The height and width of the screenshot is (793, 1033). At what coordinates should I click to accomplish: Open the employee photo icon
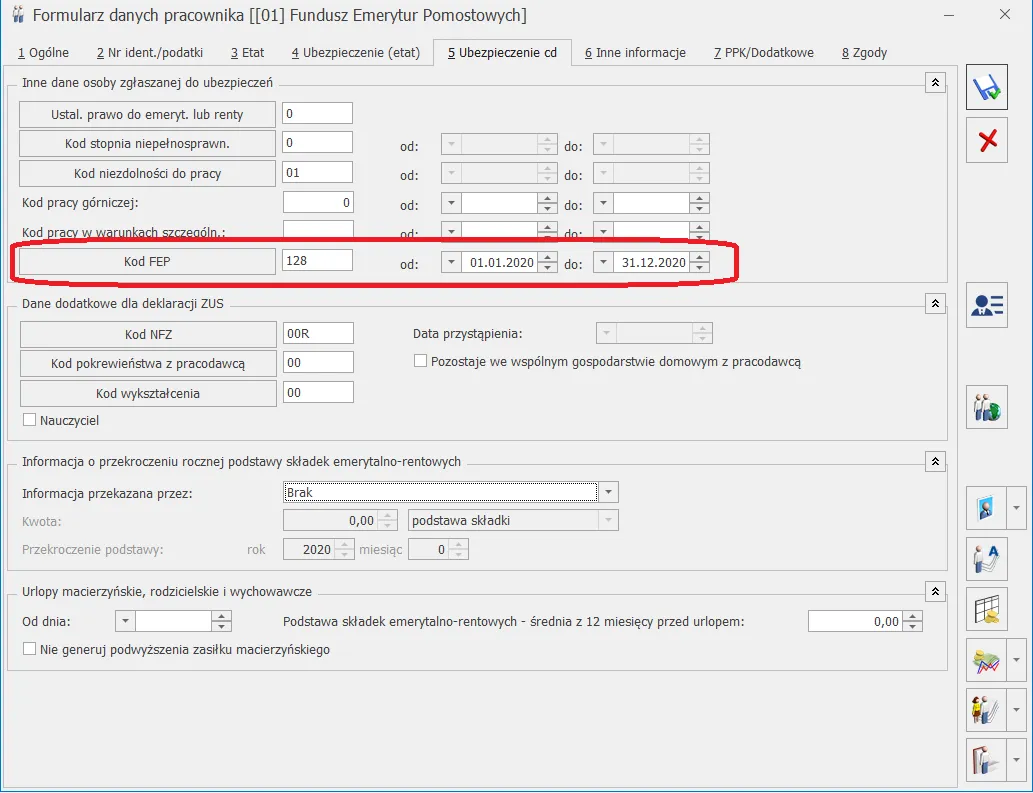point(986,508)
